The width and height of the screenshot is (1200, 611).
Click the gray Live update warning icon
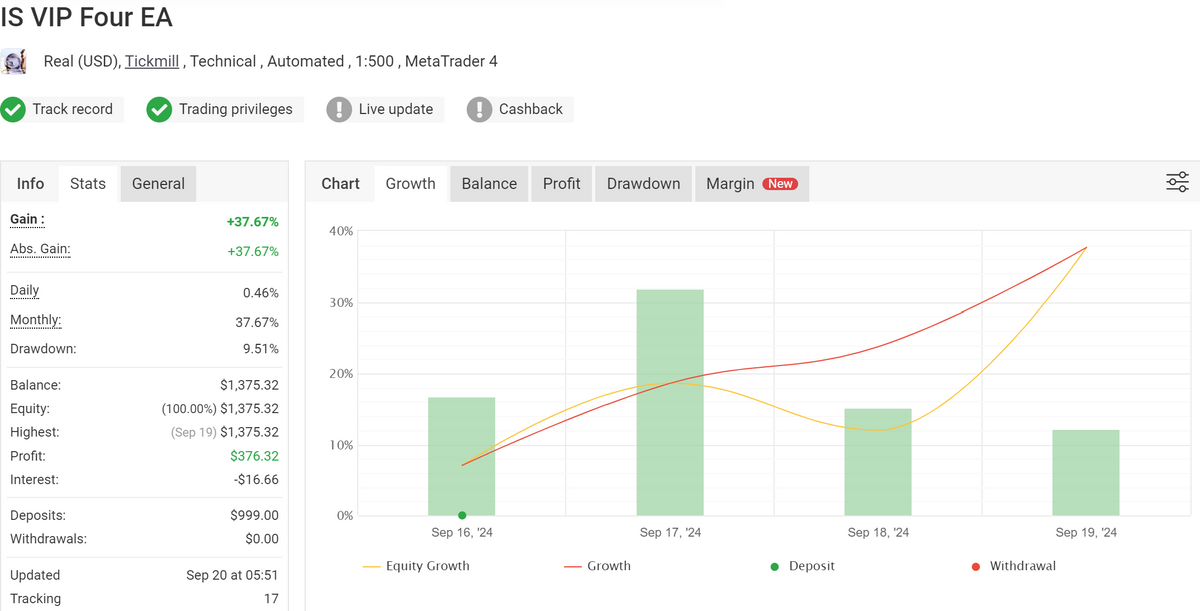pyautogui.click(x=339, y=109)
